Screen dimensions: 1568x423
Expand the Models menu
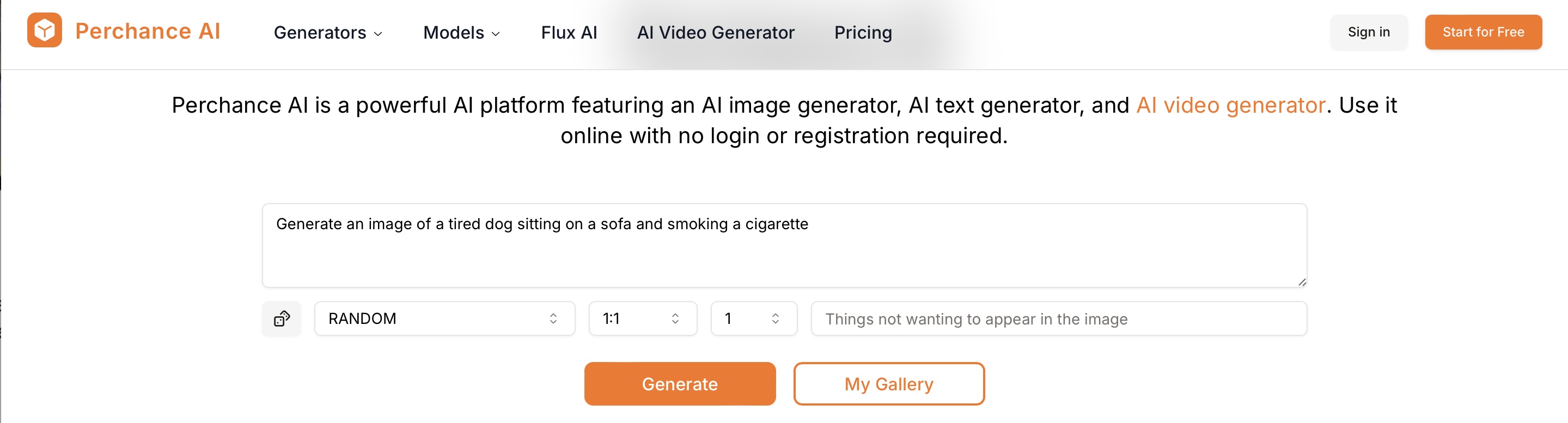coord(461,32)
